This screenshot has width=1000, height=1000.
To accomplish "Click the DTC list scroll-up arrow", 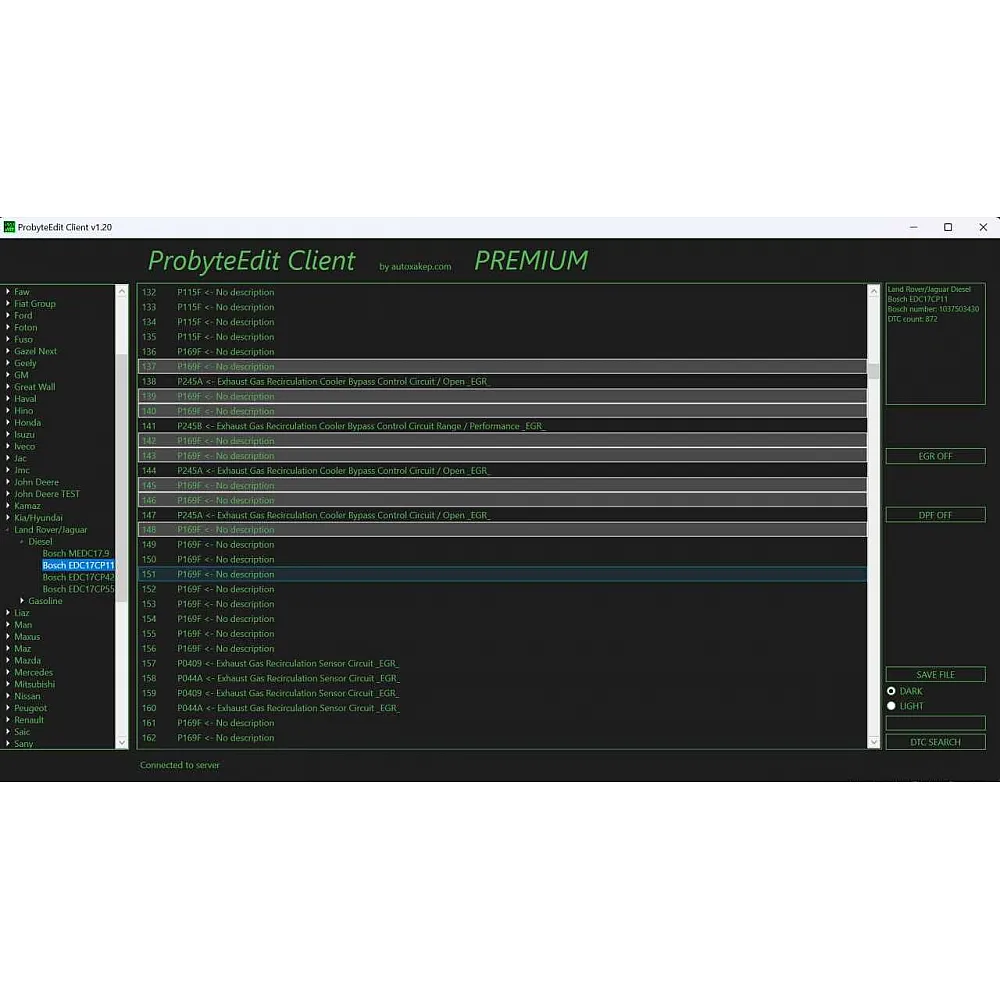I will pyautogui.click(x=874, y=292).
